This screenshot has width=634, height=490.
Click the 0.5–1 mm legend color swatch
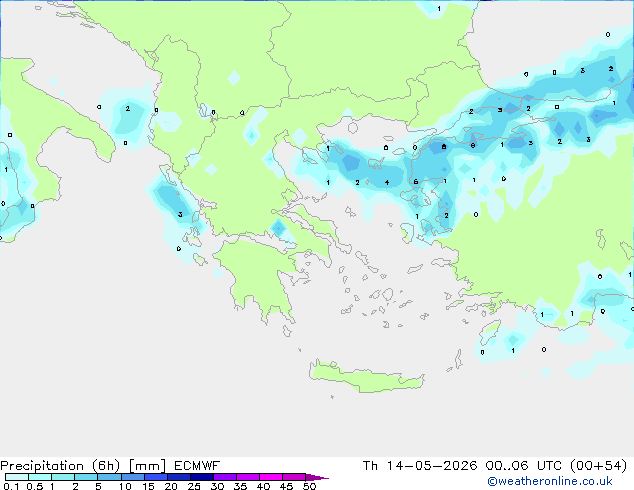click(x=40, y=477)
